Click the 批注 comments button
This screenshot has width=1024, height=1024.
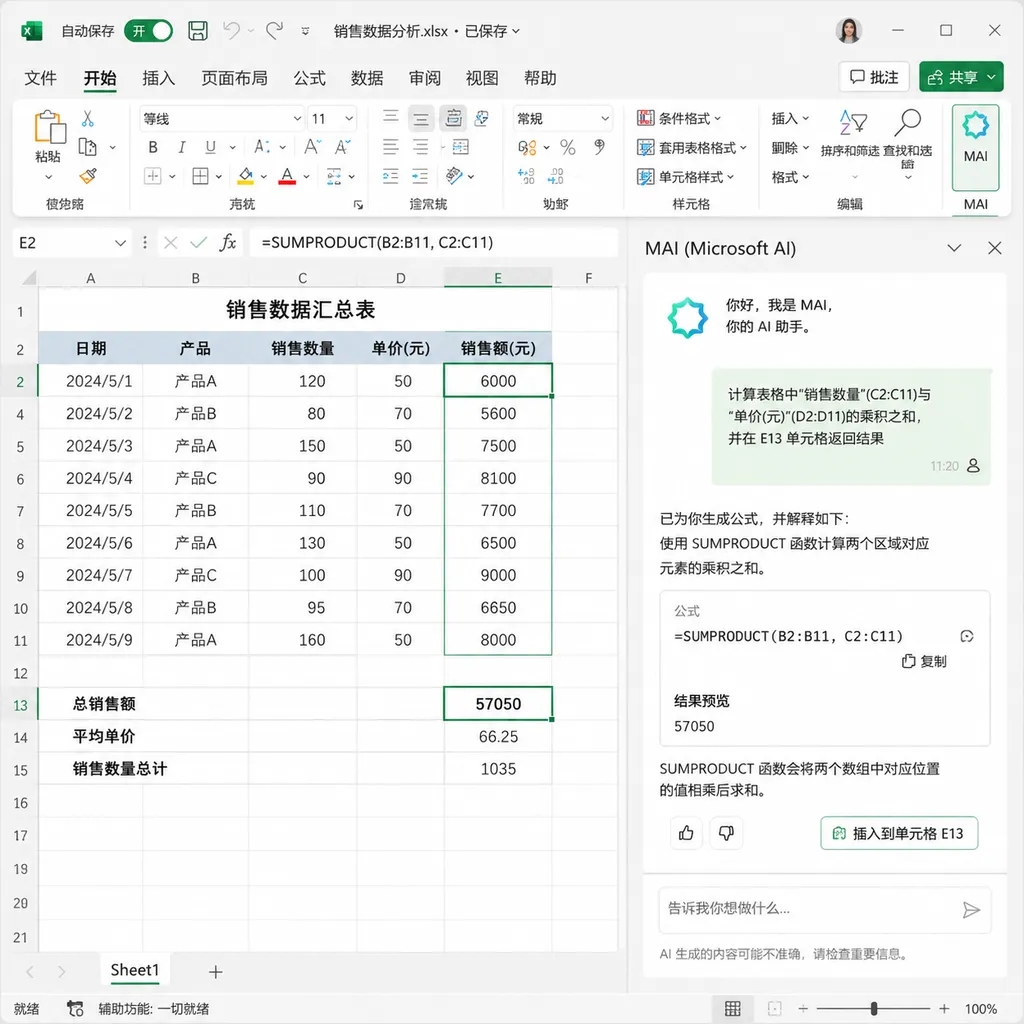click(874, 77)
